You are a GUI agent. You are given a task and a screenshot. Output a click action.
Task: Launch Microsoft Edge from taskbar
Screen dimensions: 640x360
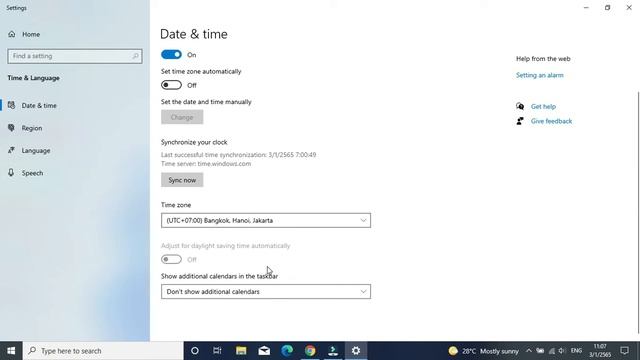tap(287, 351)
